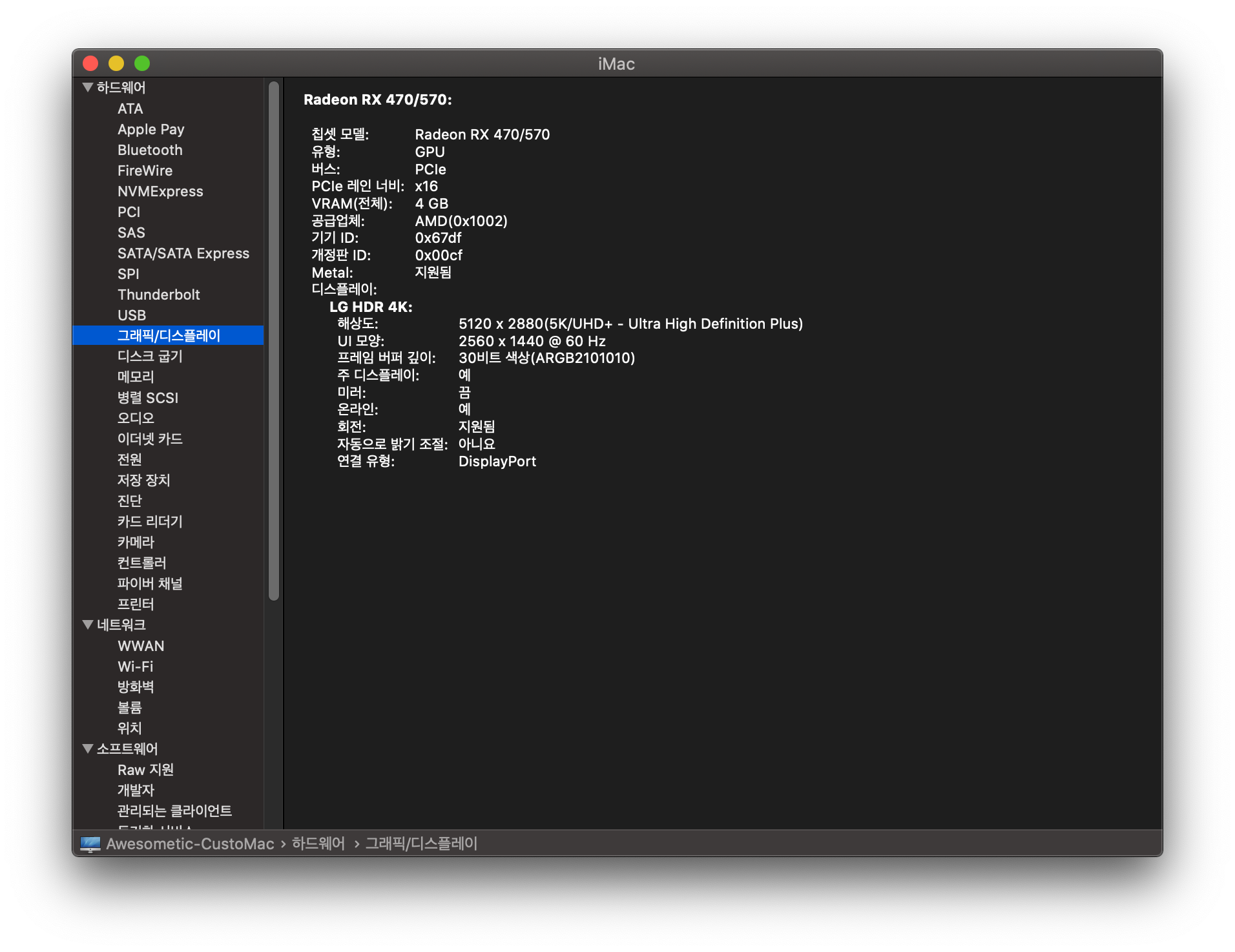Screen dimensions: 1235x952
Task: Select 전원 in the sidebar
Action: (129, 459)
